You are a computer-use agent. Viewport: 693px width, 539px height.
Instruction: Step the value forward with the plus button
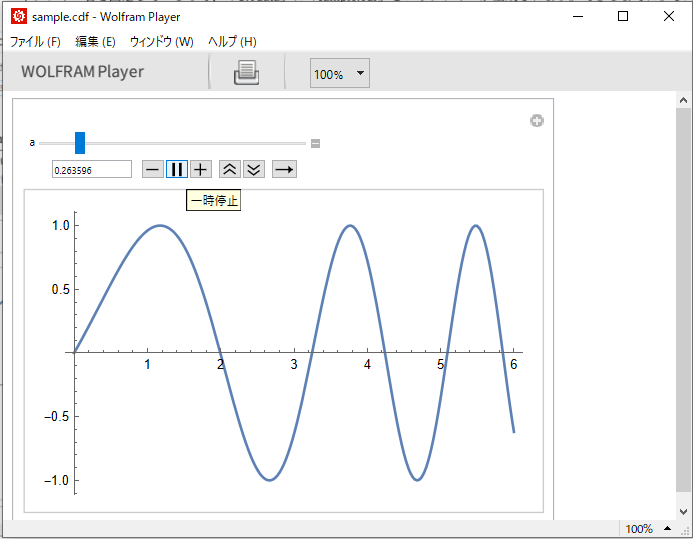pyautogui.click(x=201, y=169)
